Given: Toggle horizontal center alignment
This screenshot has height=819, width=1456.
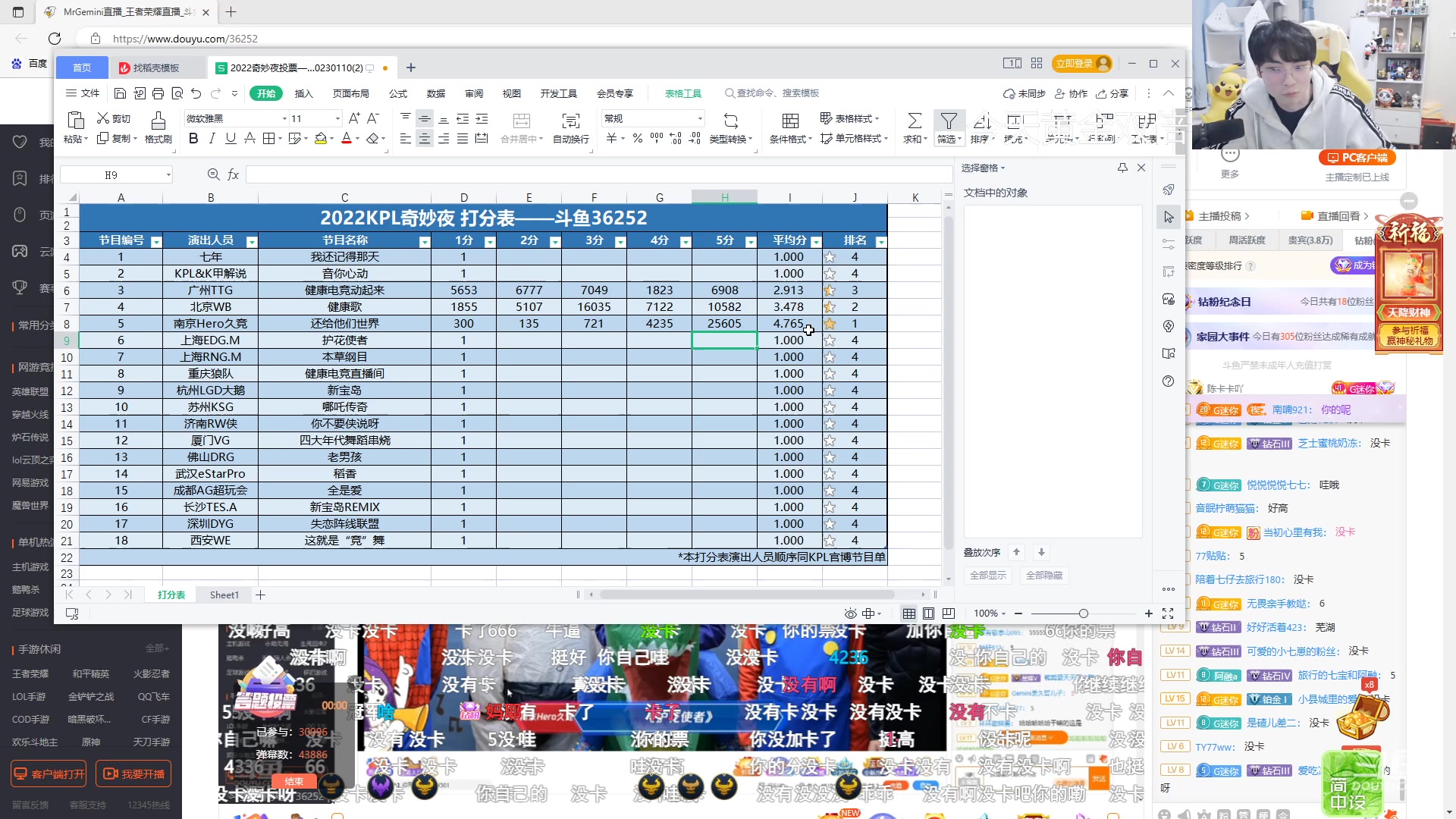Looking at the screenshot, I should [425, 139].
